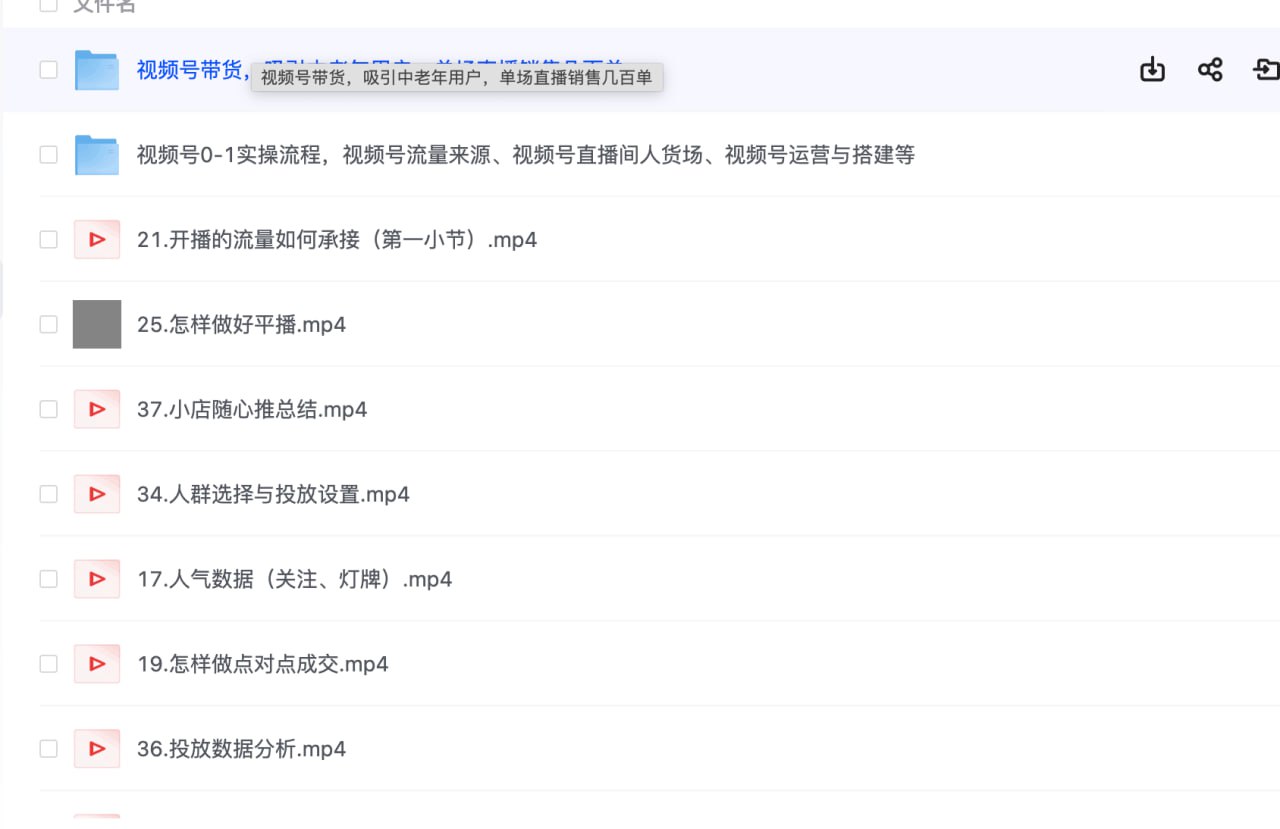Click the play icon of 36.投放数据分析.mp4
The width and height of the screenshot is (1280, 829).
(96, 748)
